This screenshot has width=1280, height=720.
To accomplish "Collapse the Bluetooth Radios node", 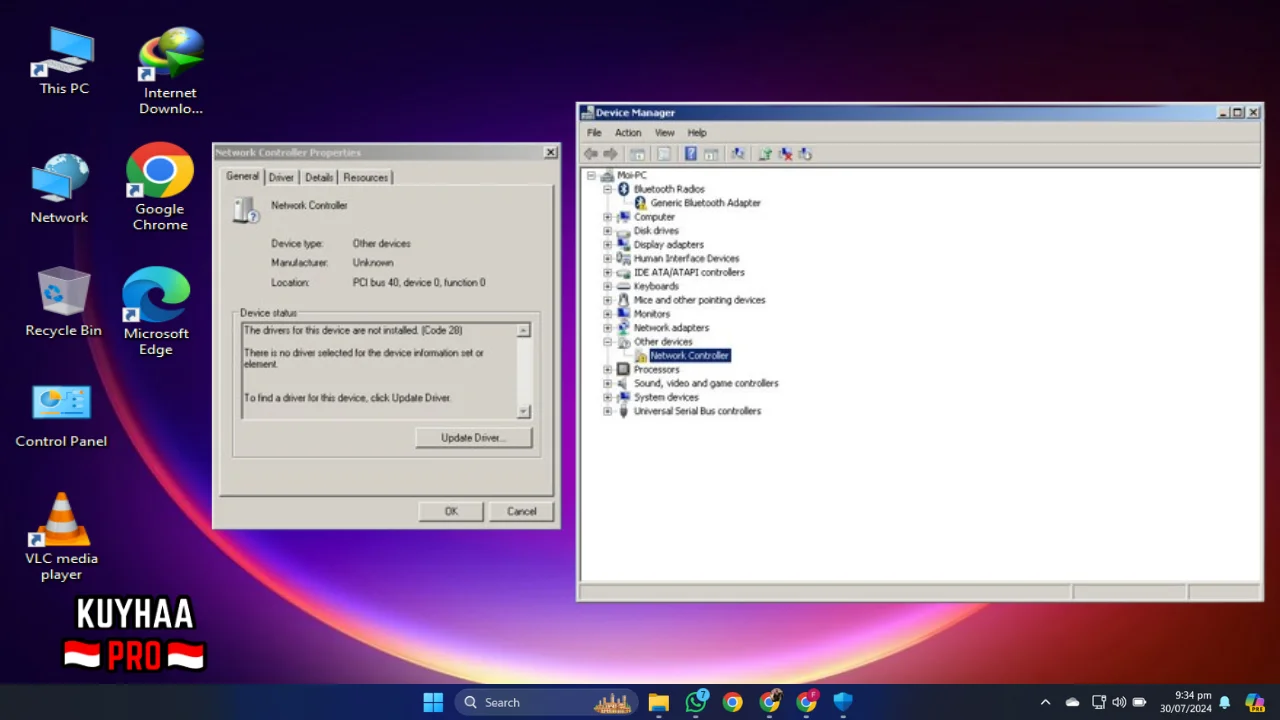I will click(x=607, y=189).
